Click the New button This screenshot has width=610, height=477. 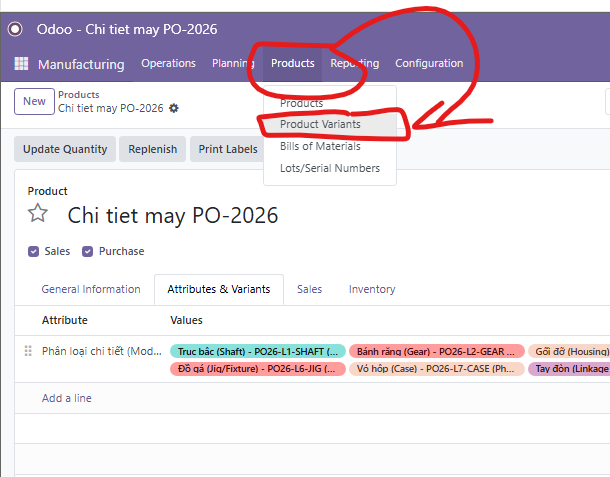coord(34,101)
